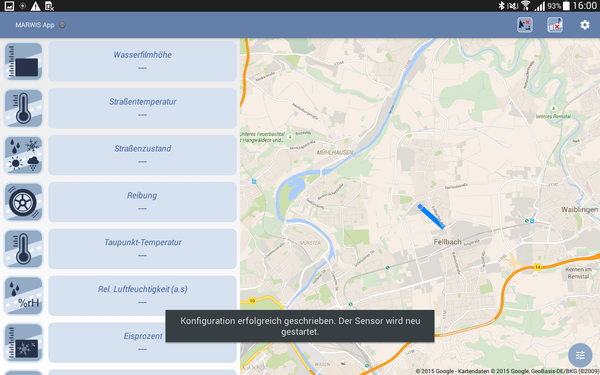Image resolution: width=600 pixels, height=375 pixels.
Task: Tap the sensor connection icon with red X
Action: 554,25
